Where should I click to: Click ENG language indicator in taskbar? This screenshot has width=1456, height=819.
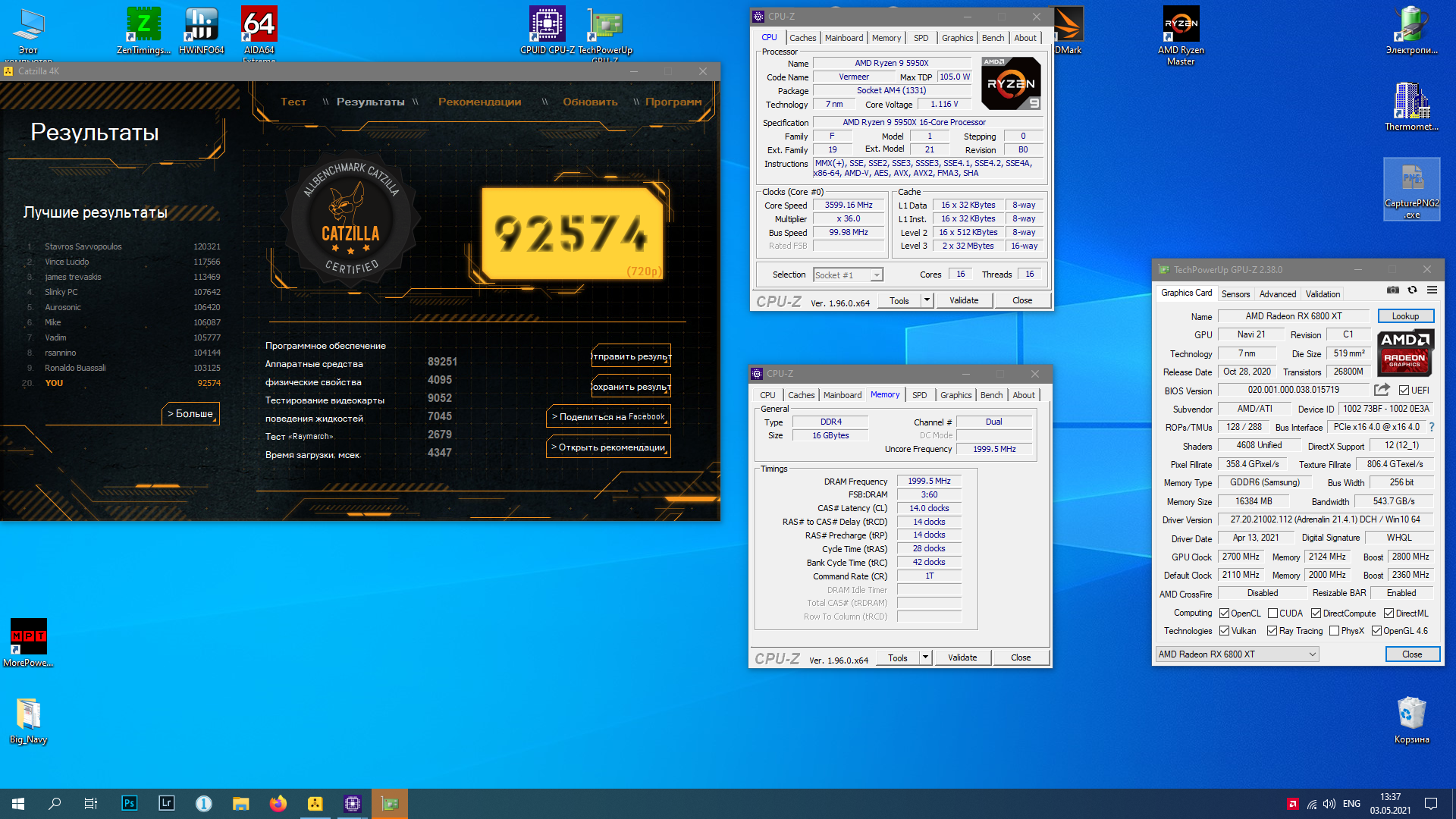coord(1351,803)
